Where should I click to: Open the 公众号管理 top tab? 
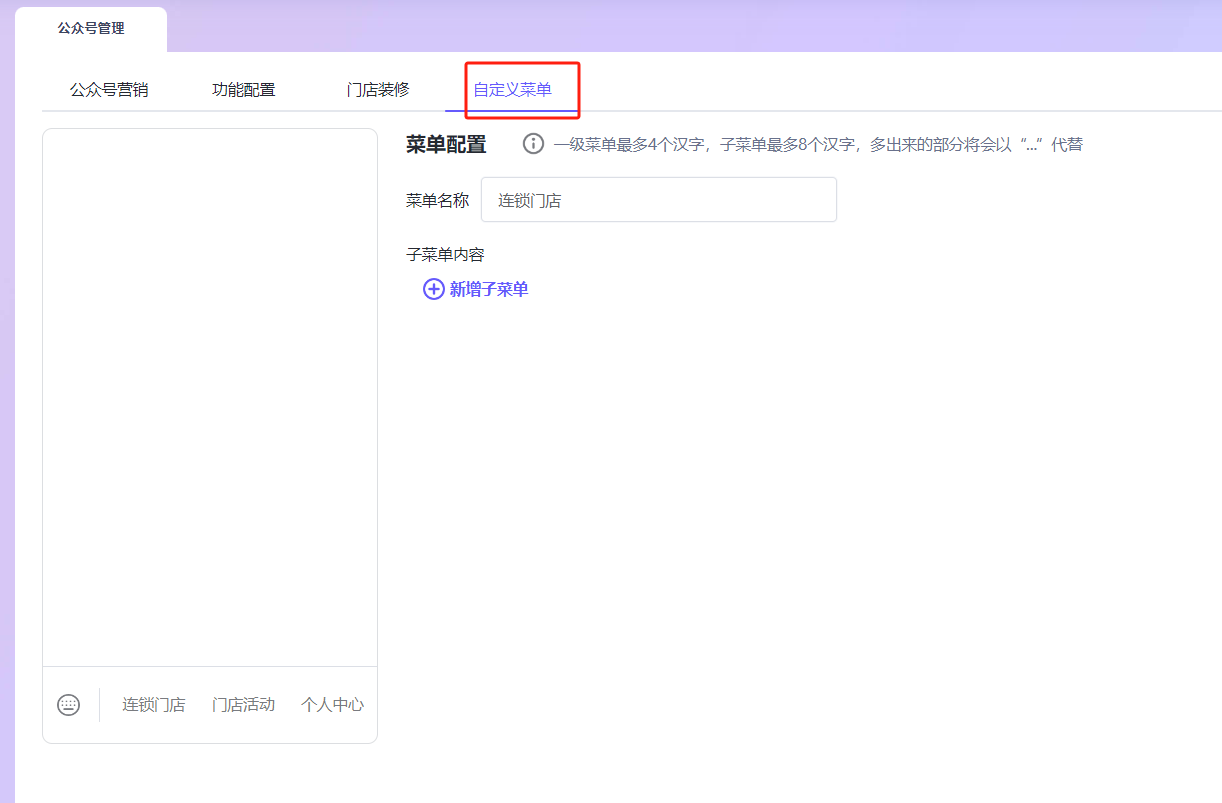point(91,28)
